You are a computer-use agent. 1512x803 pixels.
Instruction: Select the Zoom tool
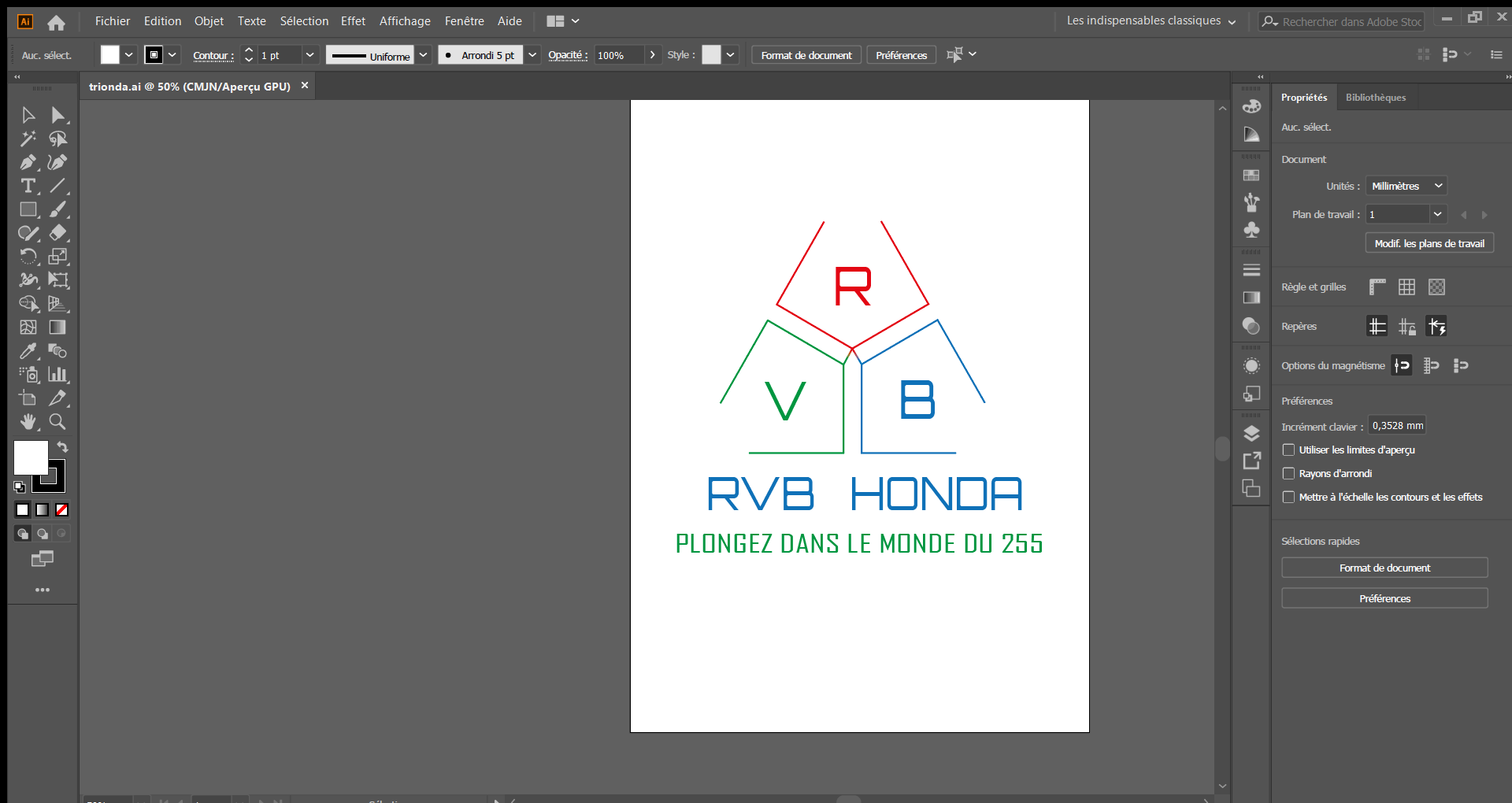(58, 422)
